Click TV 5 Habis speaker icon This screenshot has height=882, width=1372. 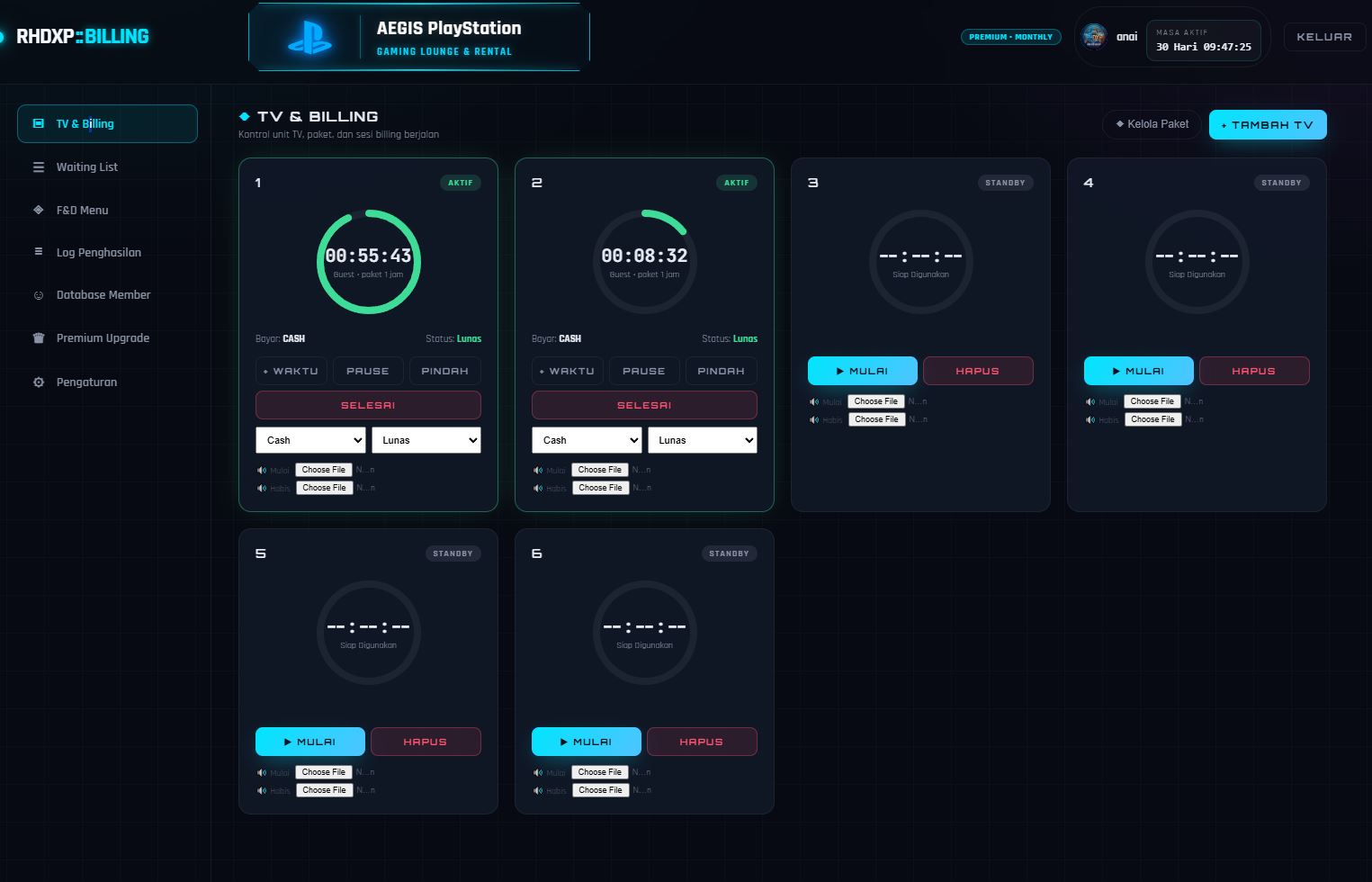261,790
